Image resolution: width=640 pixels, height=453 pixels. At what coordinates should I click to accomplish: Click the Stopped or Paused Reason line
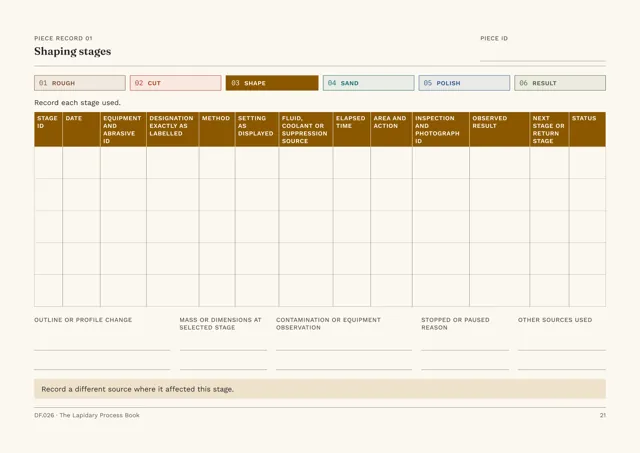pyautogui.click(x=465, y=343)
